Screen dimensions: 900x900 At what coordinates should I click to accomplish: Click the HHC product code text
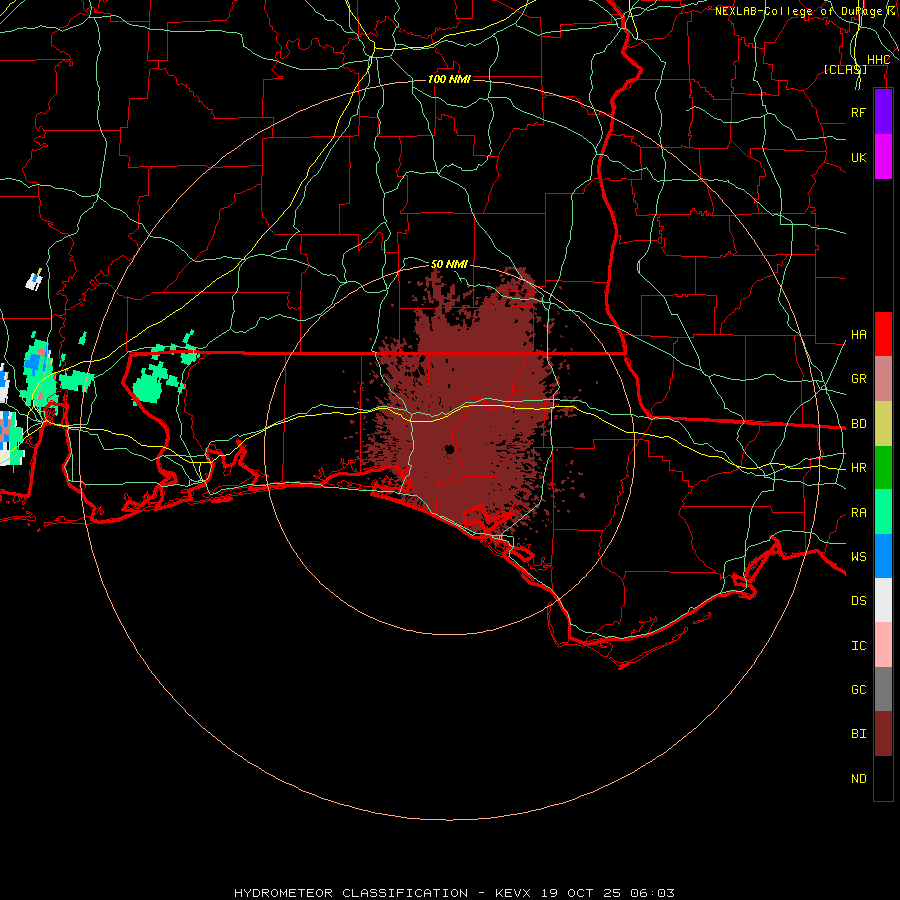tap(878, 60)
